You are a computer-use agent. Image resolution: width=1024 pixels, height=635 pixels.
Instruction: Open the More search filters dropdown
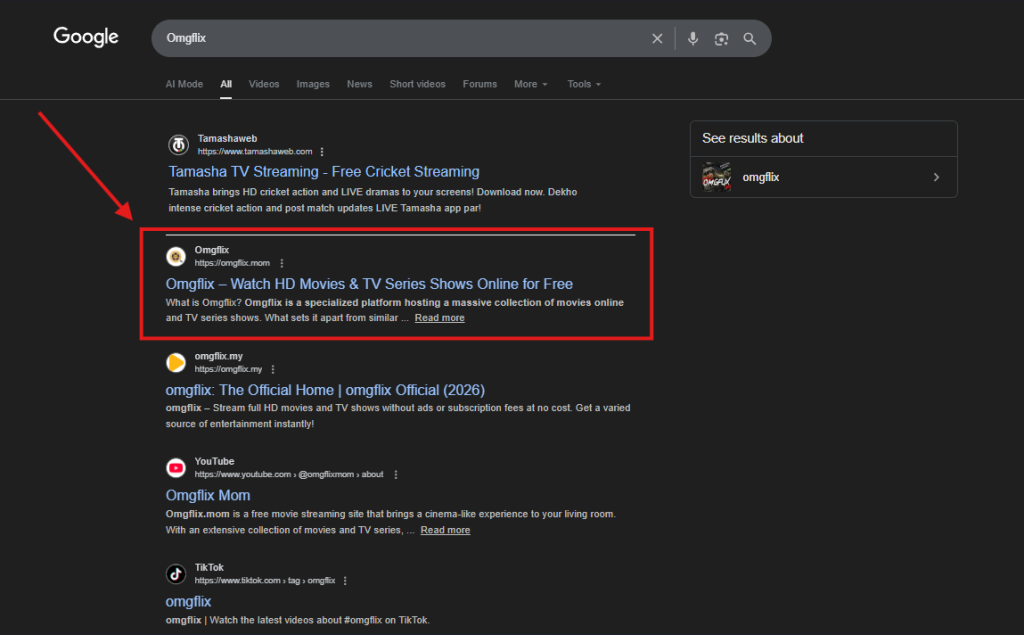pos(530,84)
